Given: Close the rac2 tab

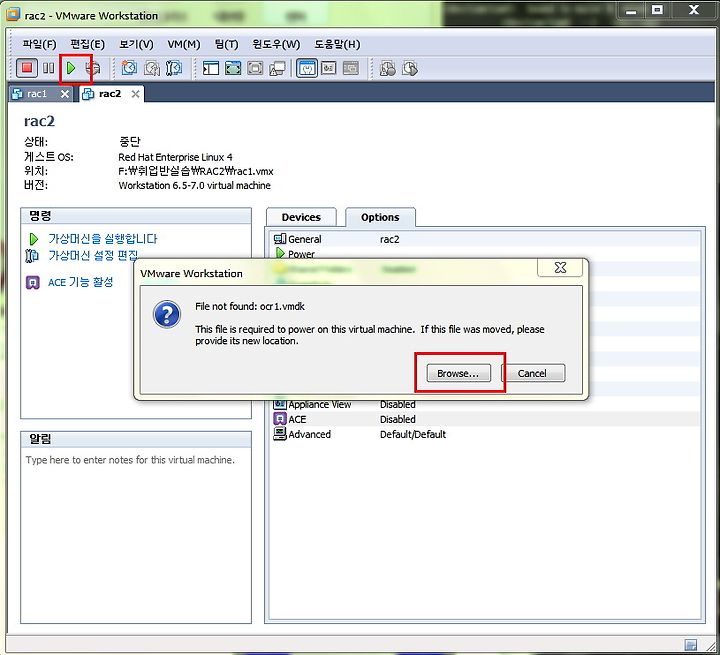Looking at the screenshot, I should [x=135, y=94].
